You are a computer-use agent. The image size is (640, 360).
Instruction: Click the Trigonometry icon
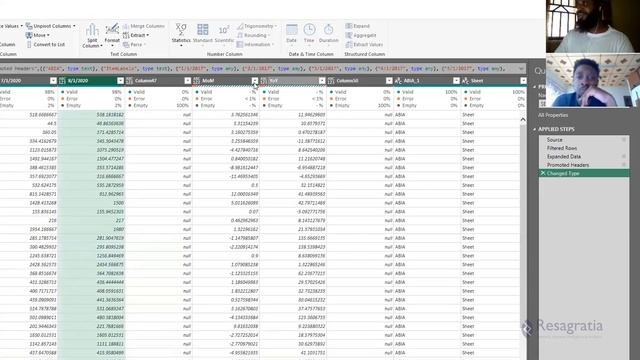pos(240,26)
